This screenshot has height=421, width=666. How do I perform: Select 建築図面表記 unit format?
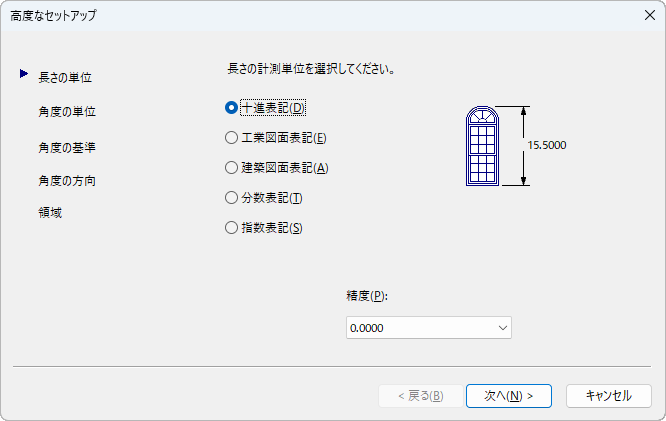(232, 168)
